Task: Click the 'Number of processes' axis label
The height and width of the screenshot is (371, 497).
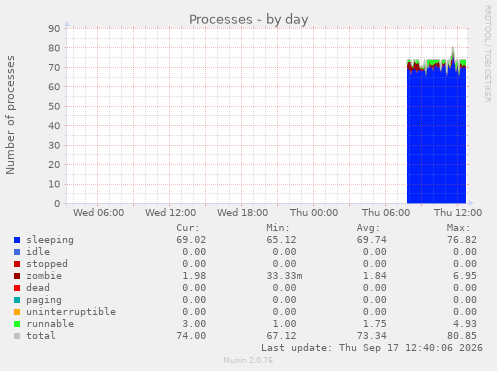Action: pos(10,115)
